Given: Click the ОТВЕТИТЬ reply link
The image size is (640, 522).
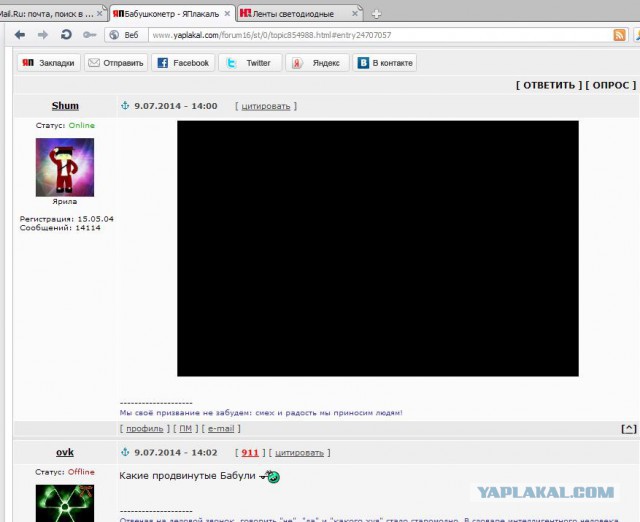Looking at the screenshot, I should [x=547, y=85].
